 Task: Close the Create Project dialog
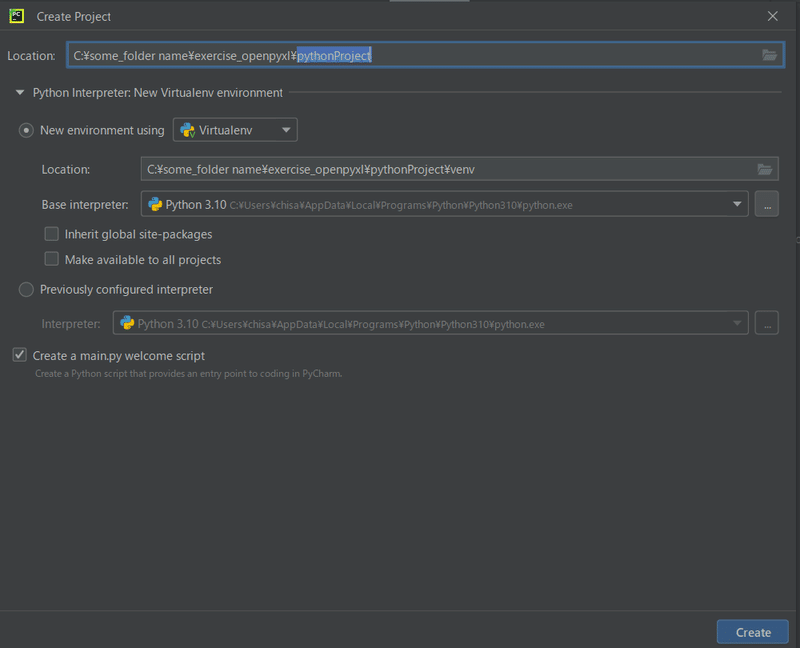pos(772,16)
